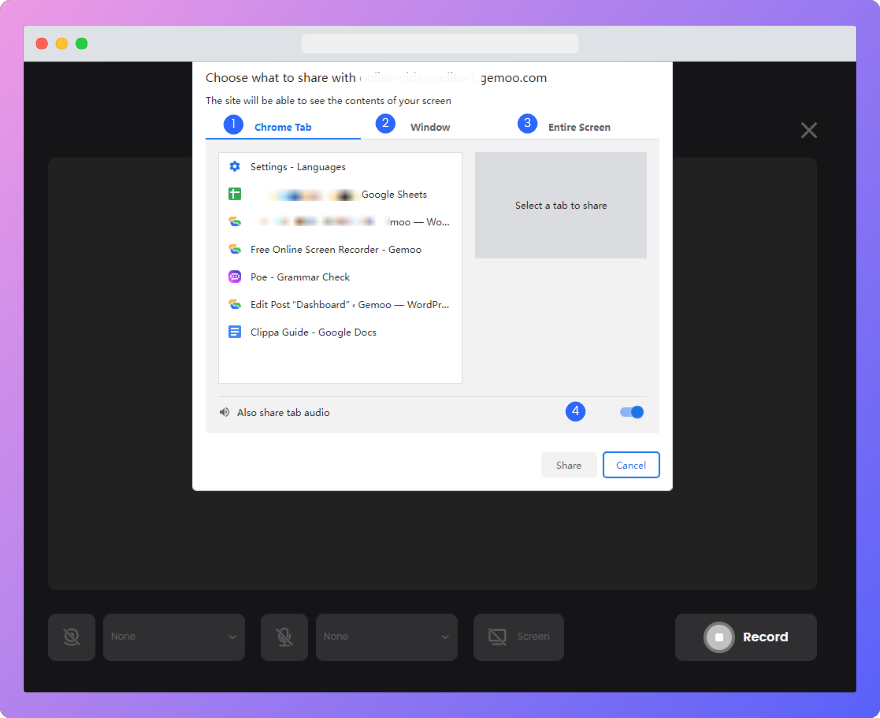Select the Settings - Languages tab row

tap(340, 167)
